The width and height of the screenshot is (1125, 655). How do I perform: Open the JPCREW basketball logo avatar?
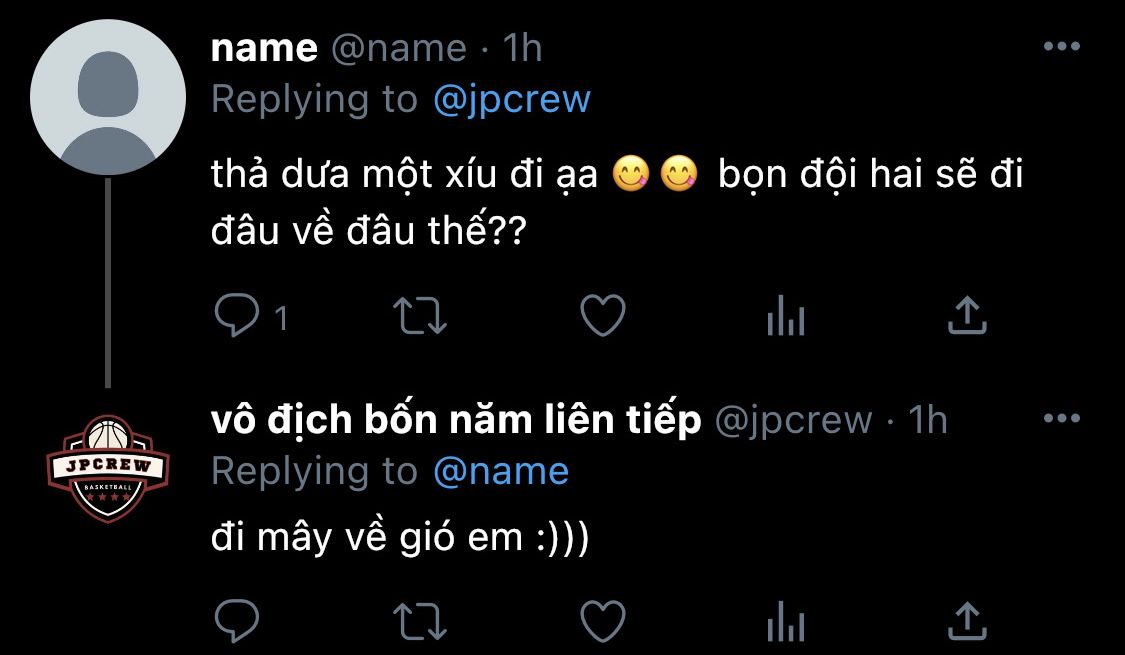coord(108,469)
